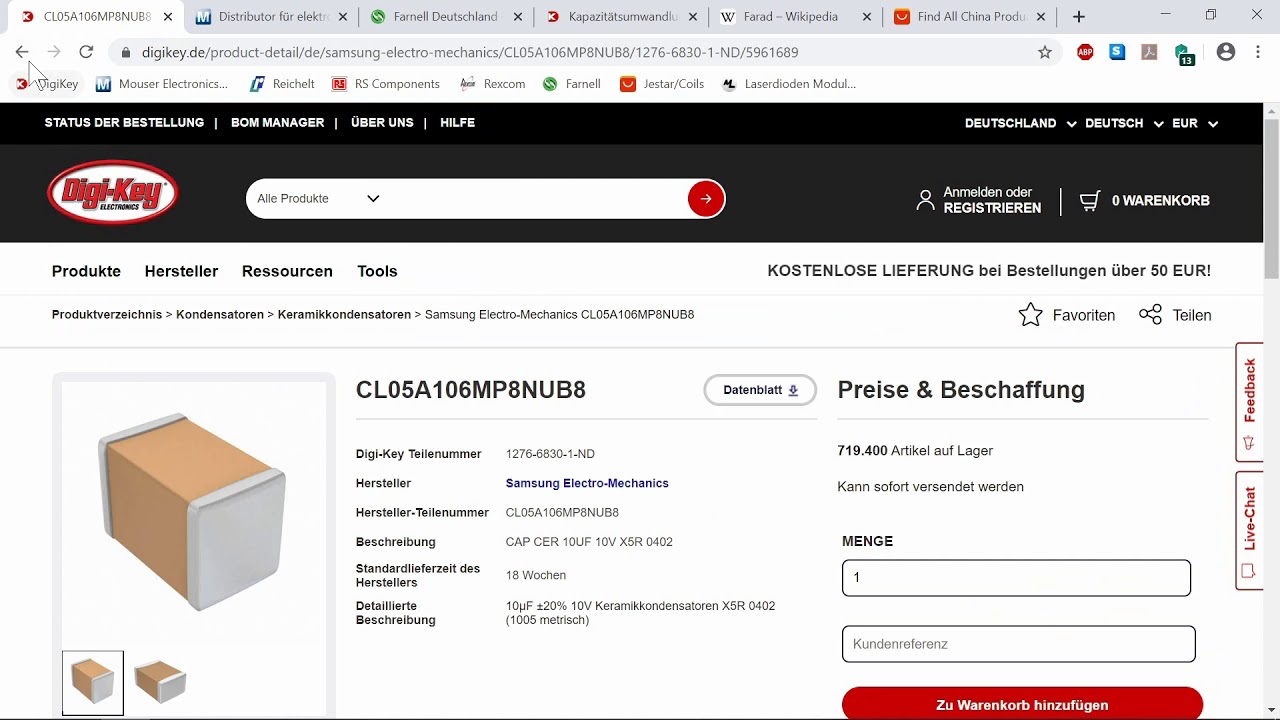Click the Favoriten star icon
The image size is (1280, 720).
pyautogui.click(x=1030, y=315)
